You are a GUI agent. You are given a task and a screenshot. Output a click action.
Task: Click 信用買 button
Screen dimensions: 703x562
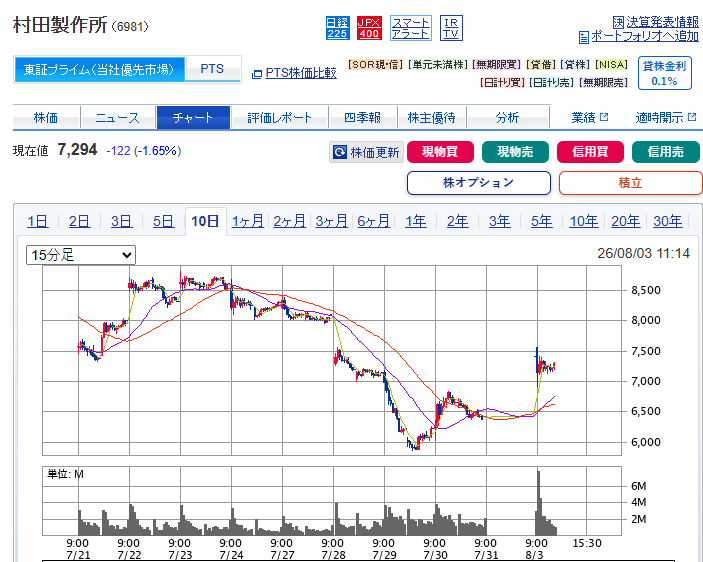point(590,152)
